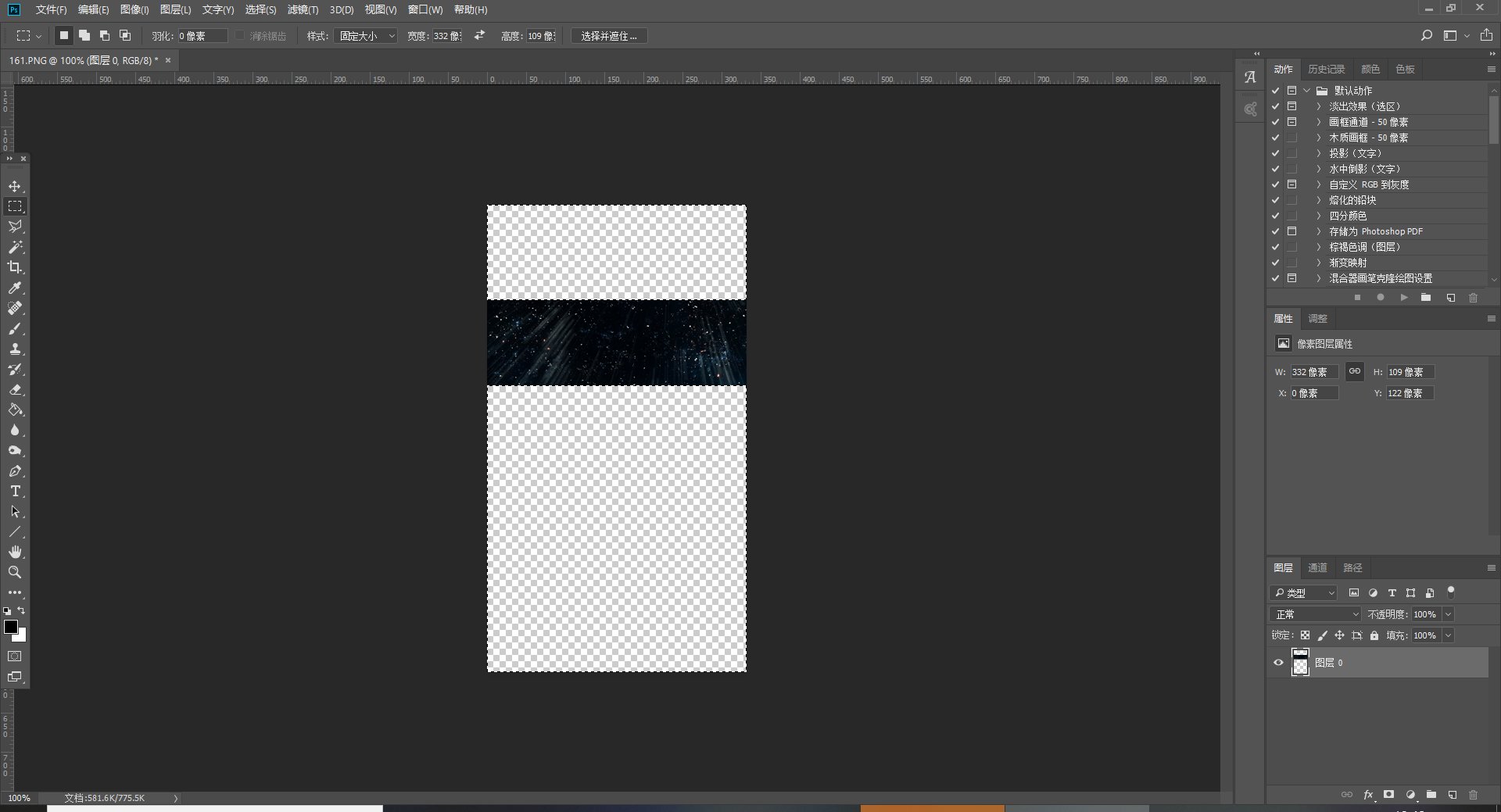This screenshot has height=812, width=1501.
Task: Select the Move tool
Action: tap(15, 186)
